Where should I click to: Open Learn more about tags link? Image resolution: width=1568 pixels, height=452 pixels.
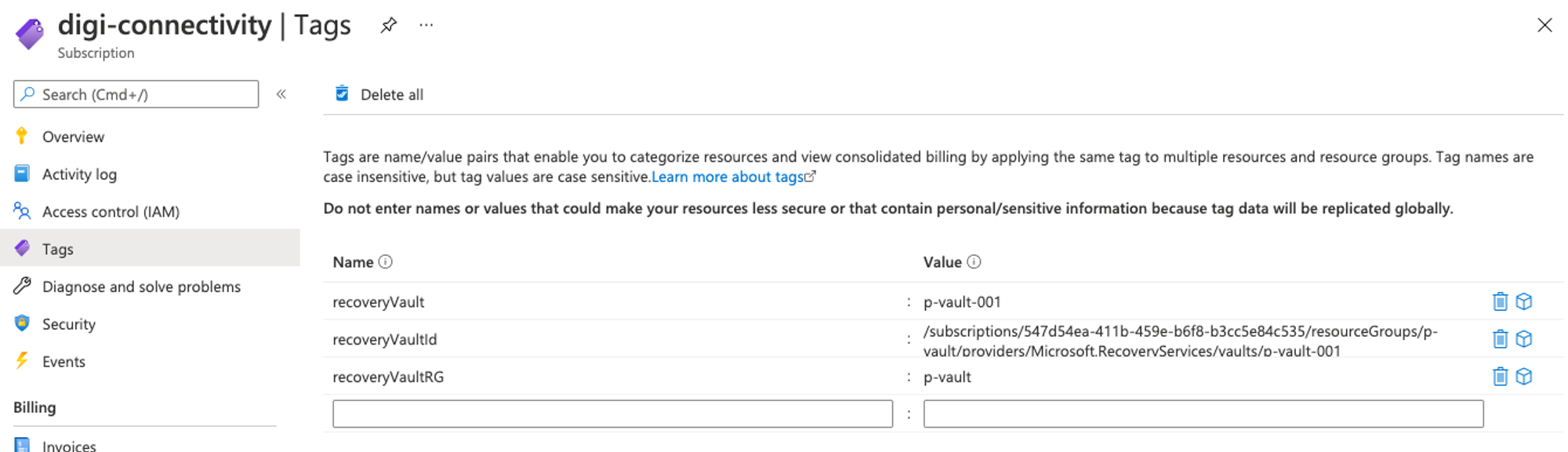(734, 177)
